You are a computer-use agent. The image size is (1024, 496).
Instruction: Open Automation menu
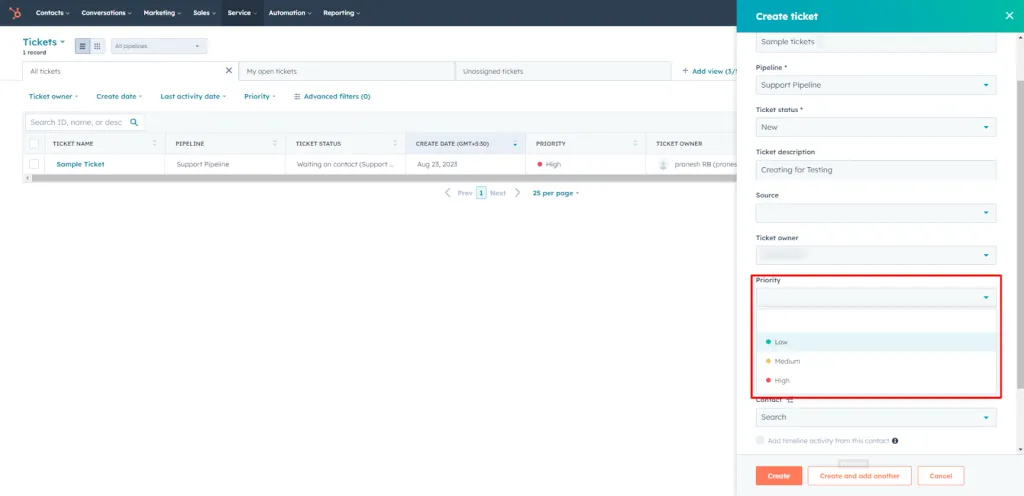click(290, 13)
